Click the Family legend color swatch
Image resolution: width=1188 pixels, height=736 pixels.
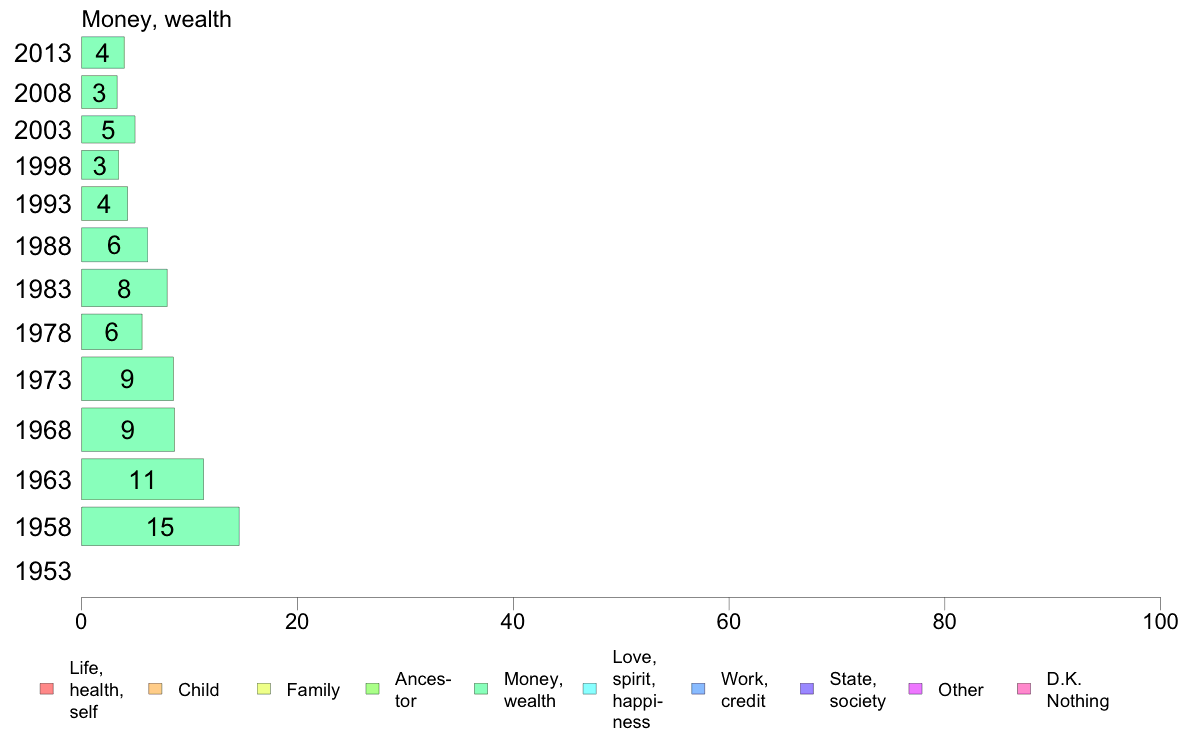pyautogui.click(x=264, y=689)
